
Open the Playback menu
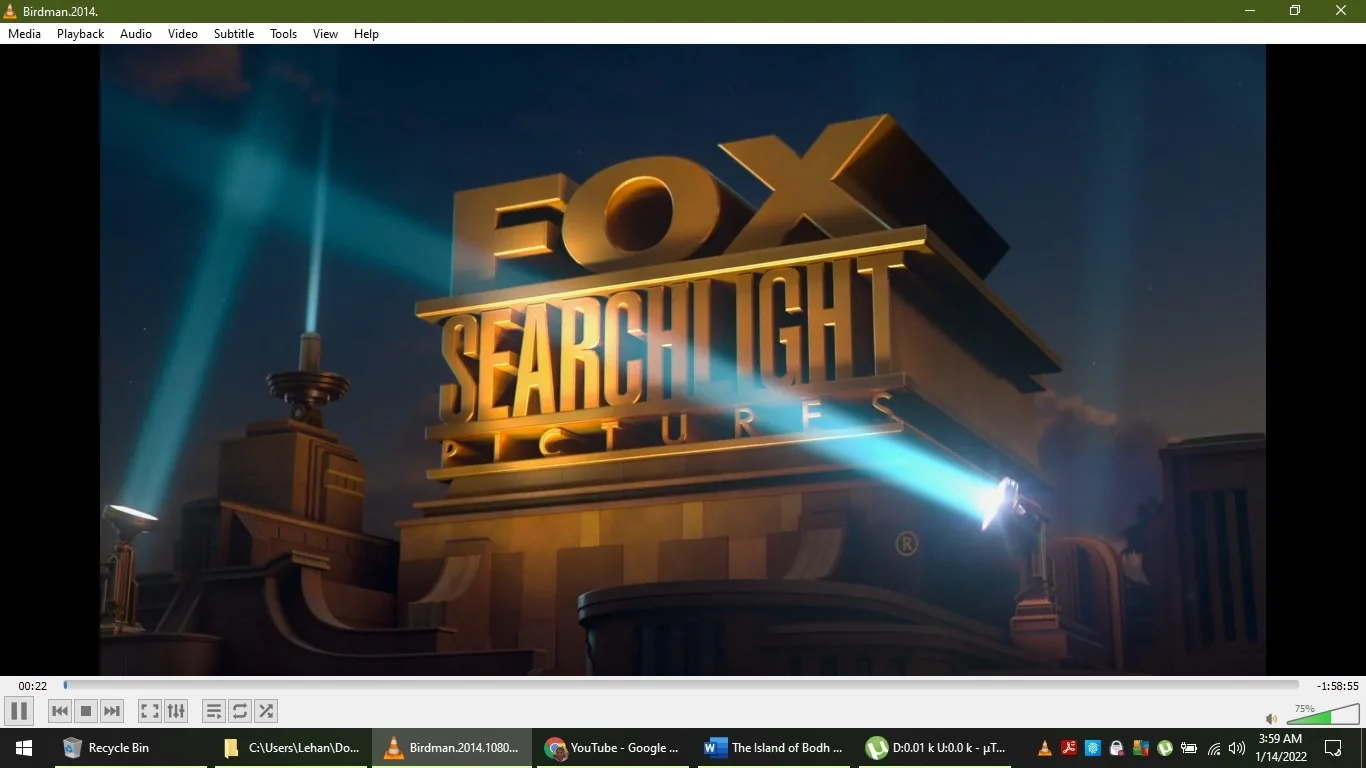80,34
